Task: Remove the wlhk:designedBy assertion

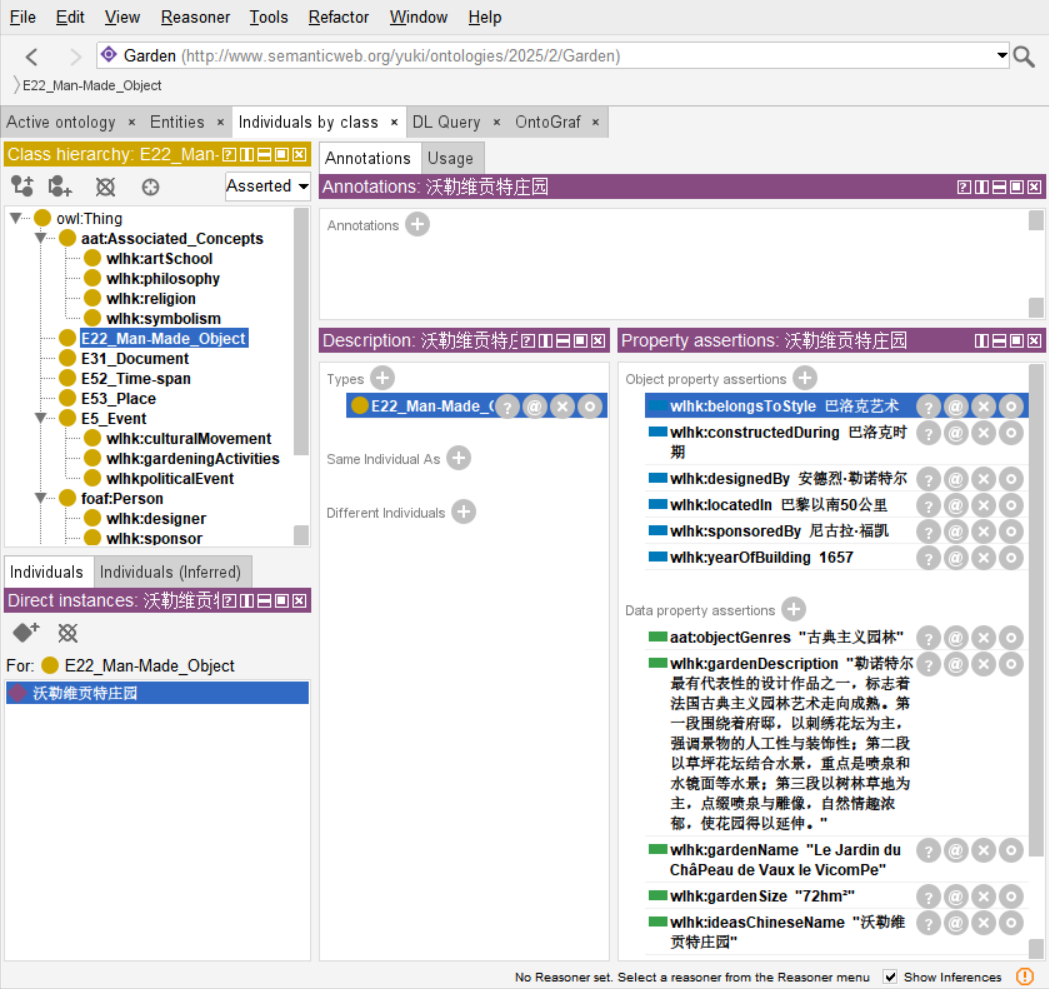Action: [x=983, y=479]
